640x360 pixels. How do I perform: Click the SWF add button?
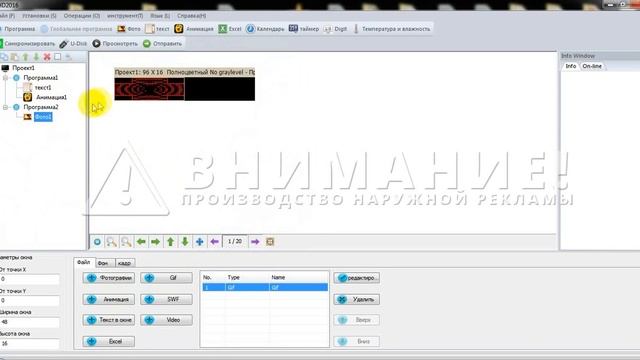(x=167, y=299)
